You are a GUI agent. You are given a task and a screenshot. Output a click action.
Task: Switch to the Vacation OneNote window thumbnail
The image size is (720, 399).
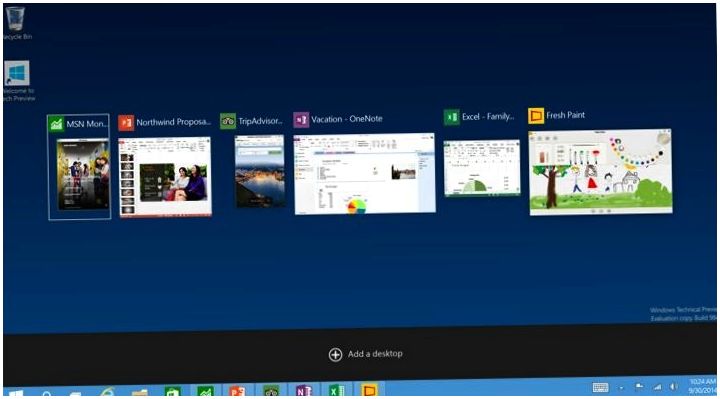click(365, 174)
